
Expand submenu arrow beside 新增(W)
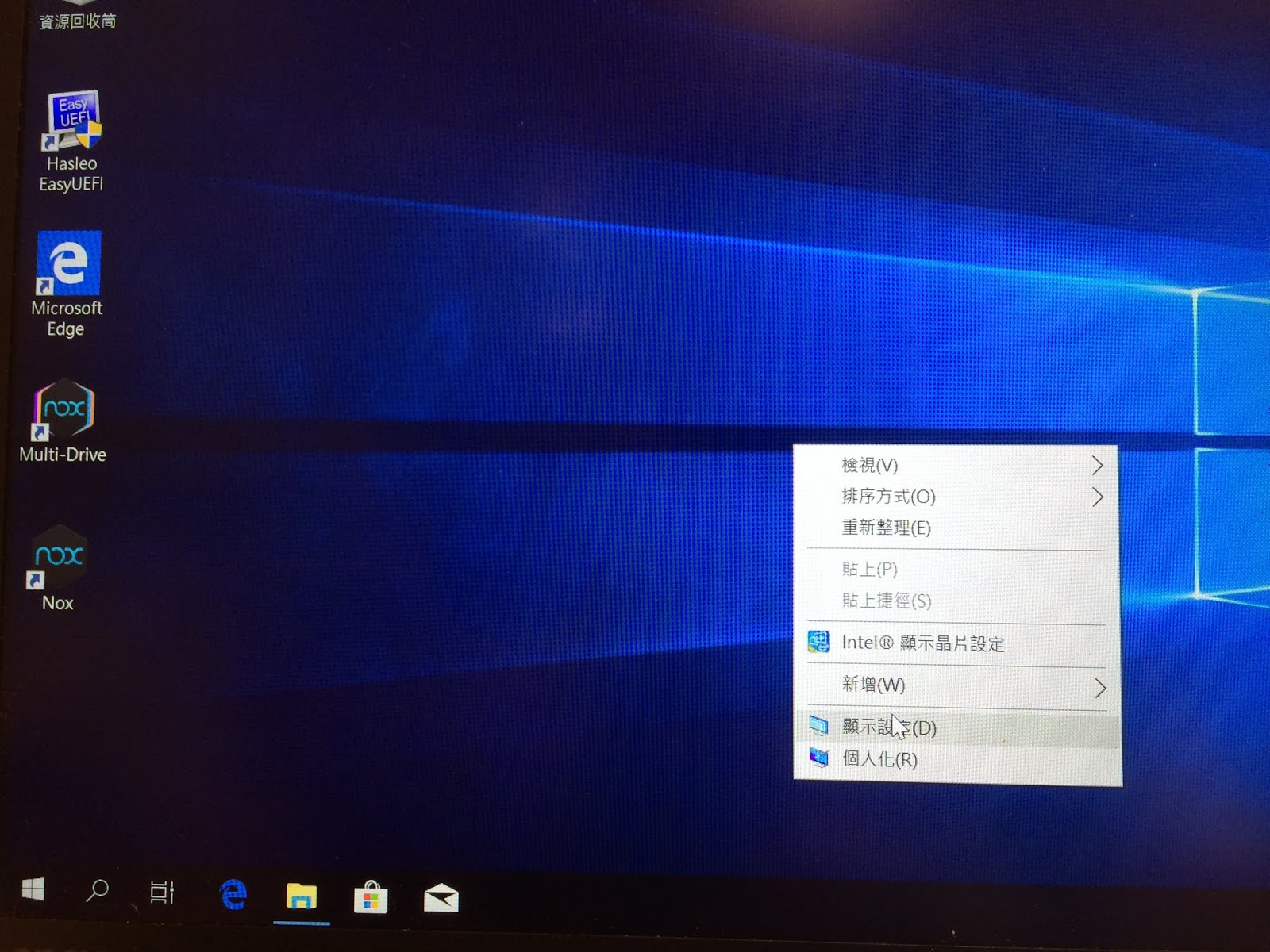(x=1100, y=687)
